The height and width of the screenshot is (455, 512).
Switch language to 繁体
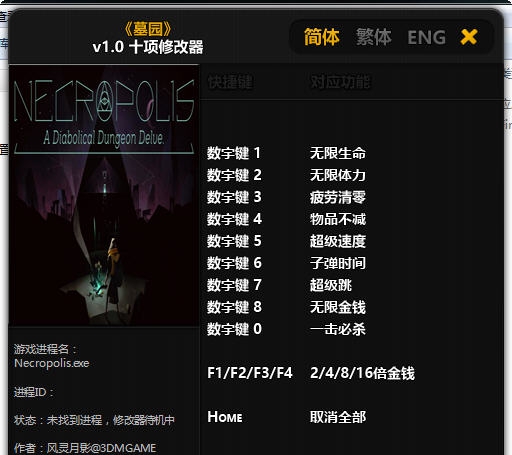click(373, 37)
